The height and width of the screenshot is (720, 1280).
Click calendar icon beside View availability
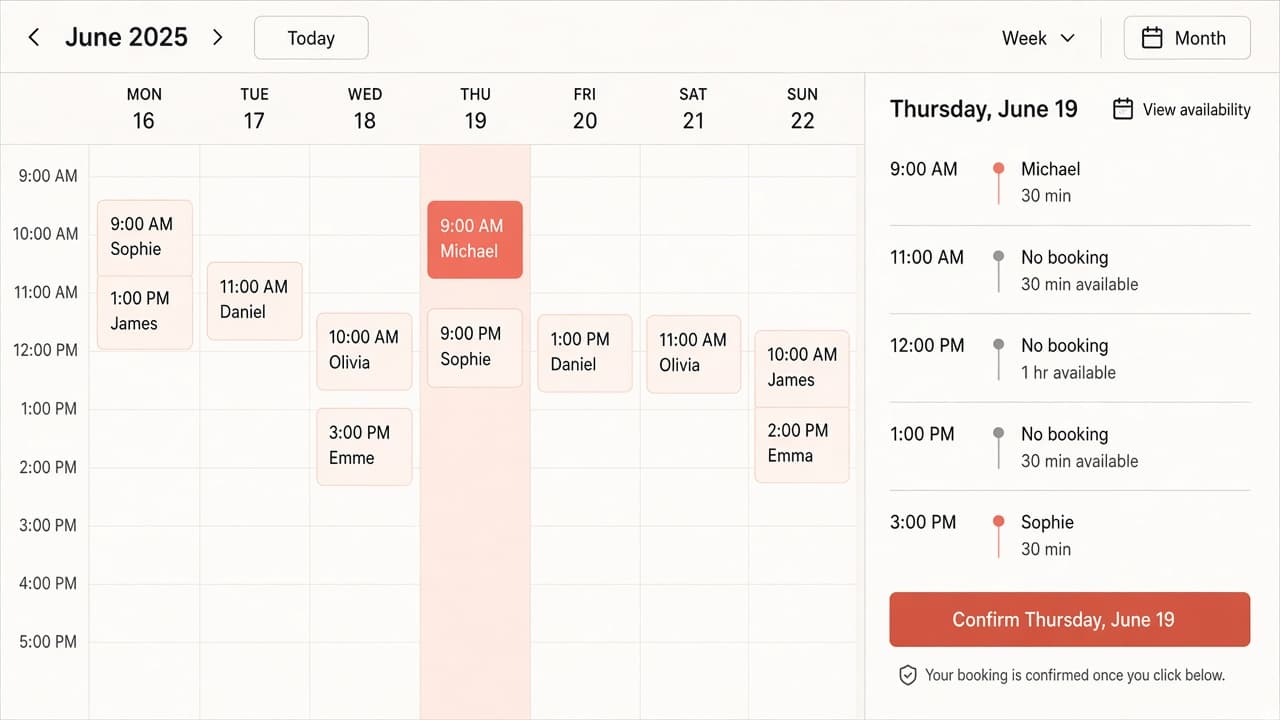(x=1123, y=109)
